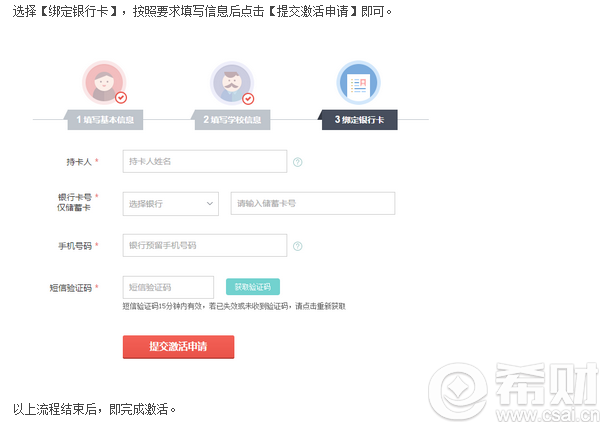This screenshot has width=600, height=422.
Task: Click the 银行预留手机号码 phone field
Action: coord(204,245)
